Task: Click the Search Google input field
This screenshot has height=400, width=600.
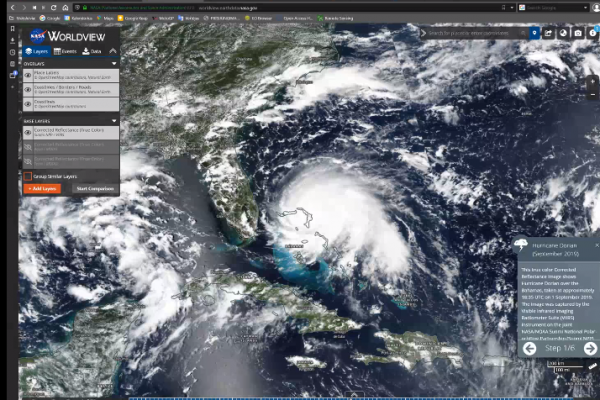Action: point(554,8)
